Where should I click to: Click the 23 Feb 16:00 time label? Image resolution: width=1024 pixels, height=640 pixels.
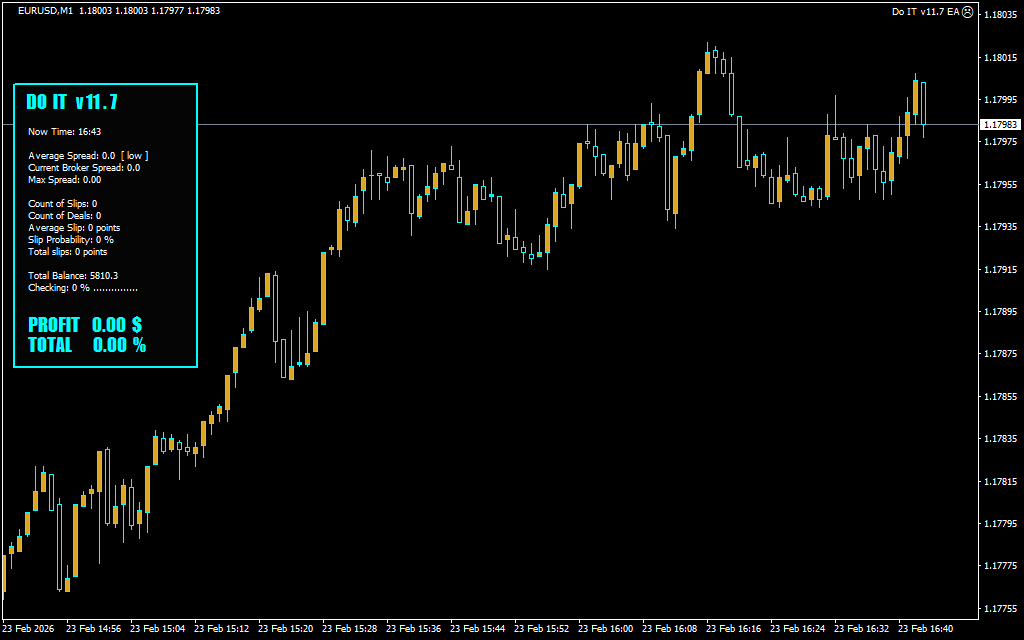click(609, 630)
